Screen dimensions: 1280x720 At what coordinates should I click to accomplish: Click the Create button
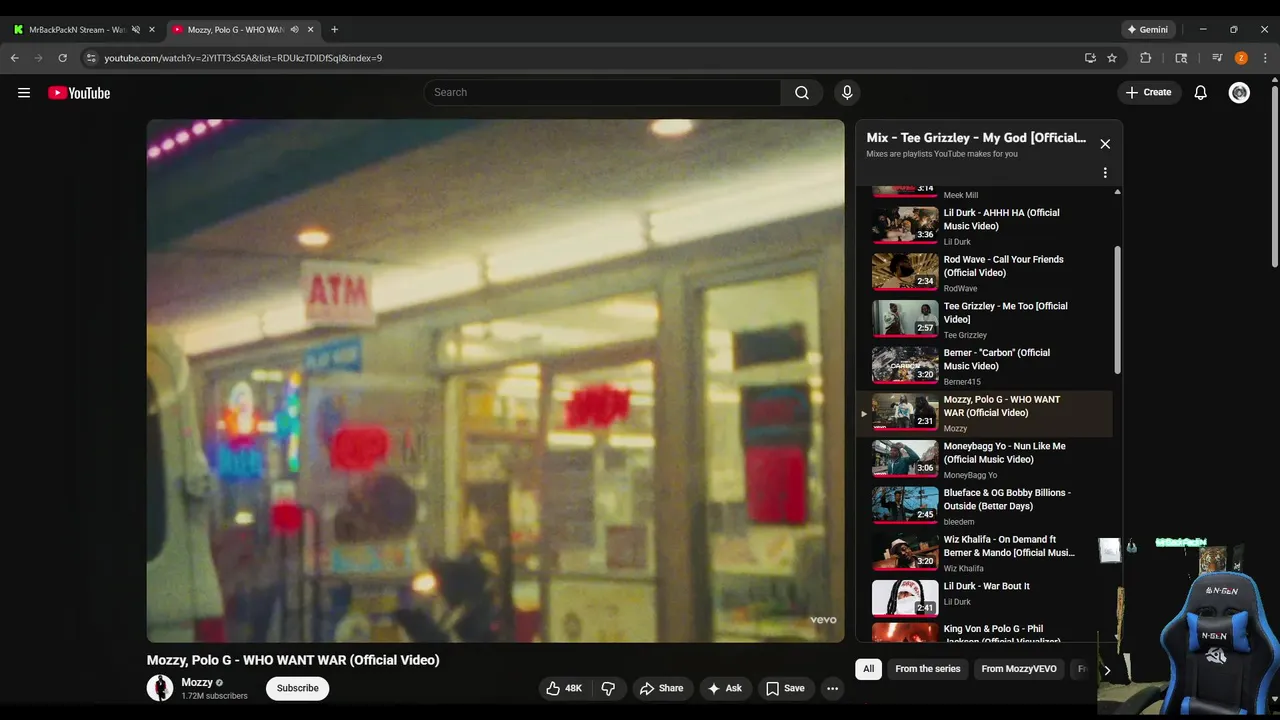pos(1148,92)
